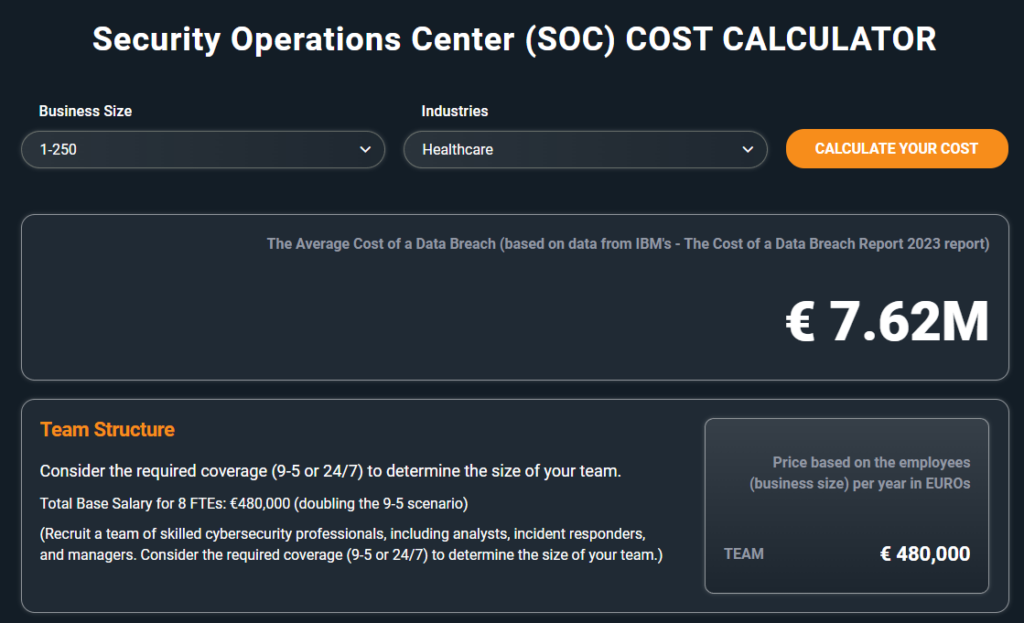Click the price based on employees caption

pos(860,473)
